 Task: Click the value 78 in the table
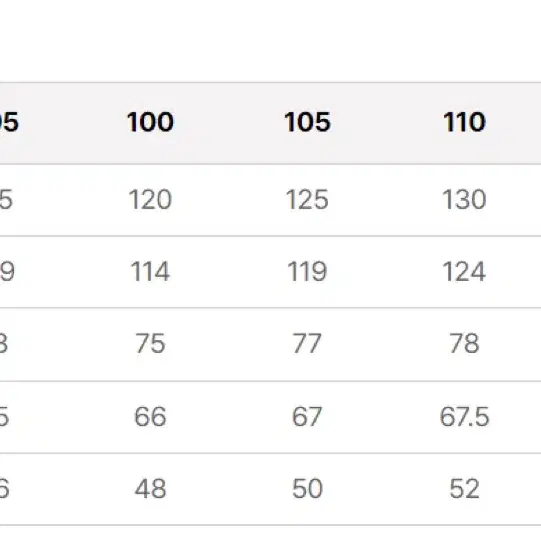coord(464,344)
